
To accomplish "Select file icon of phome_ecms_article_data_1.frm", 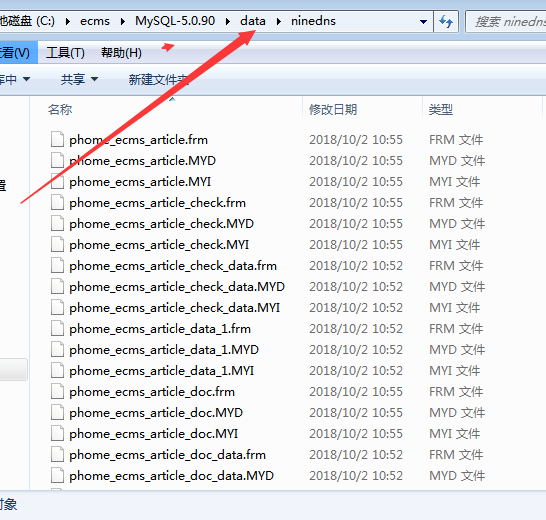I will coord(57,328).
